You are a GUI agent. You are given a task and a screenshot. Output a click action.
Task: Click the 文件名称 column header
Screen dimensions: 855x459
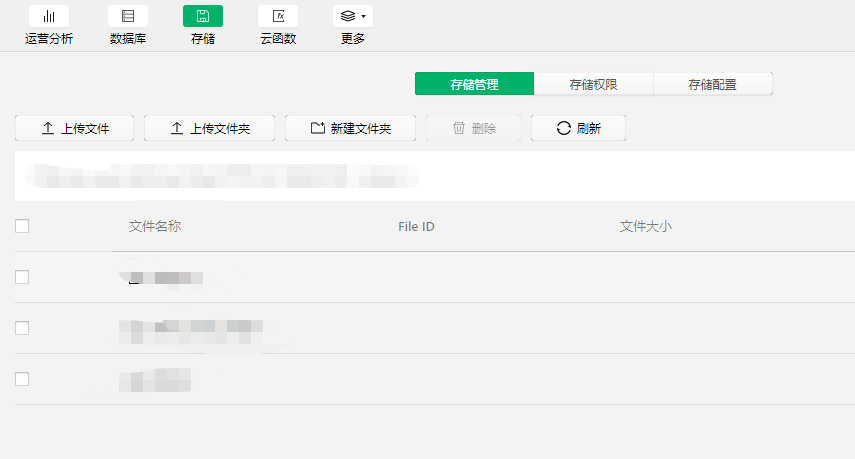click(155, 226)
